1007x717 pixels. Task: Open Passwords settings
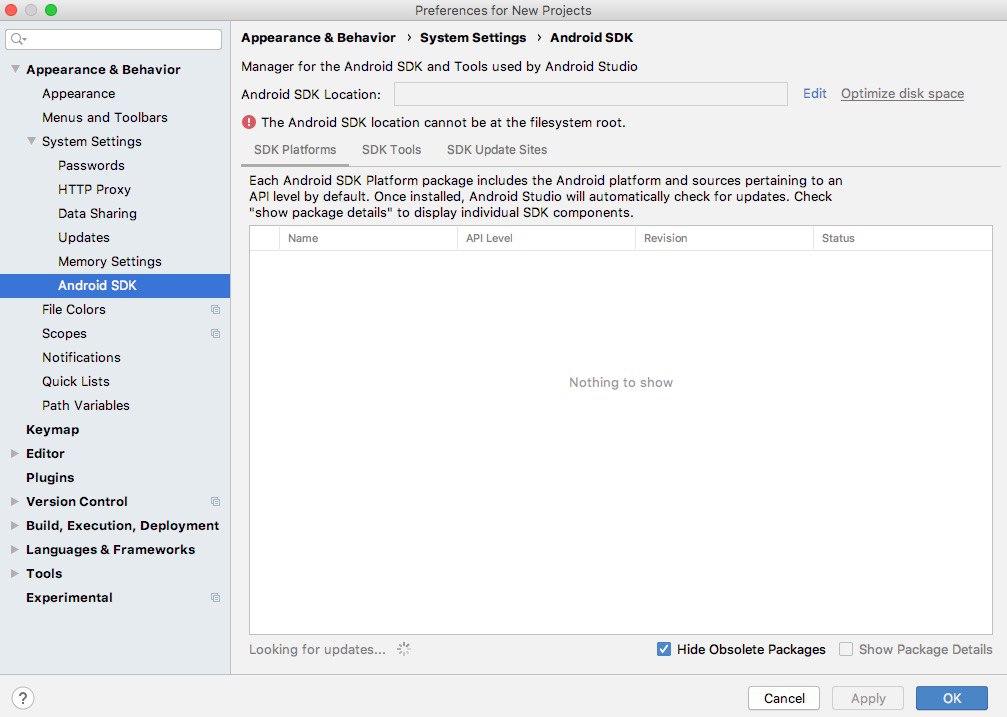click(x=91, y=165)
